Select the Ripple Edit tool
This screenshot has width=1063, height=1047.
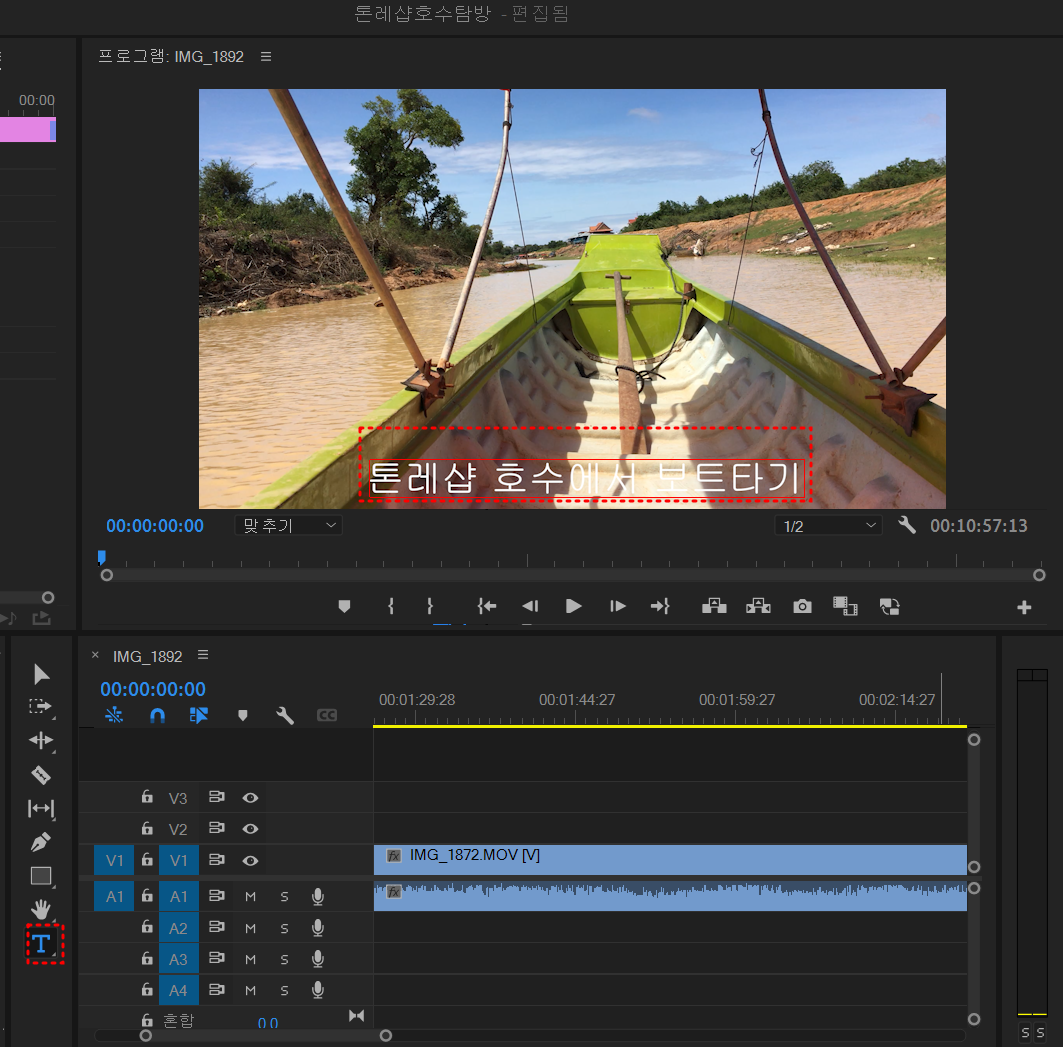(41, 740)
